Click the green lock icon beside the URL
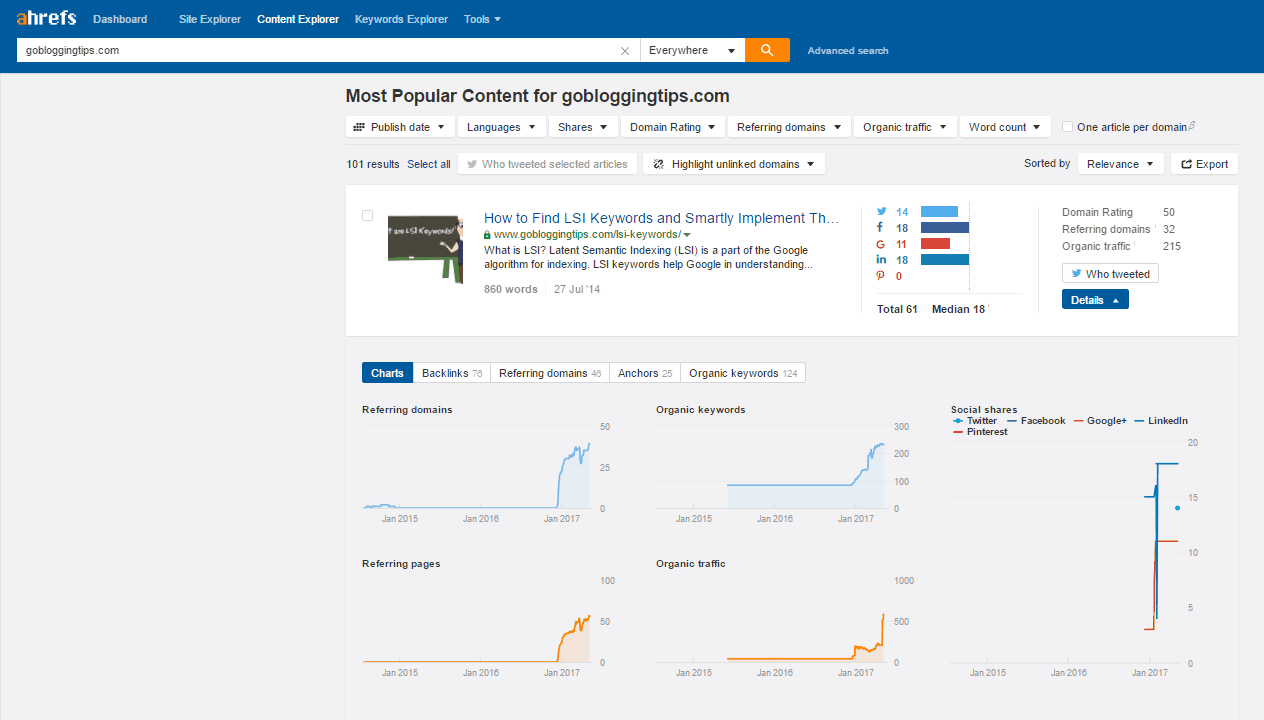This screenshot has width=1264, height=720. point(487,235)
